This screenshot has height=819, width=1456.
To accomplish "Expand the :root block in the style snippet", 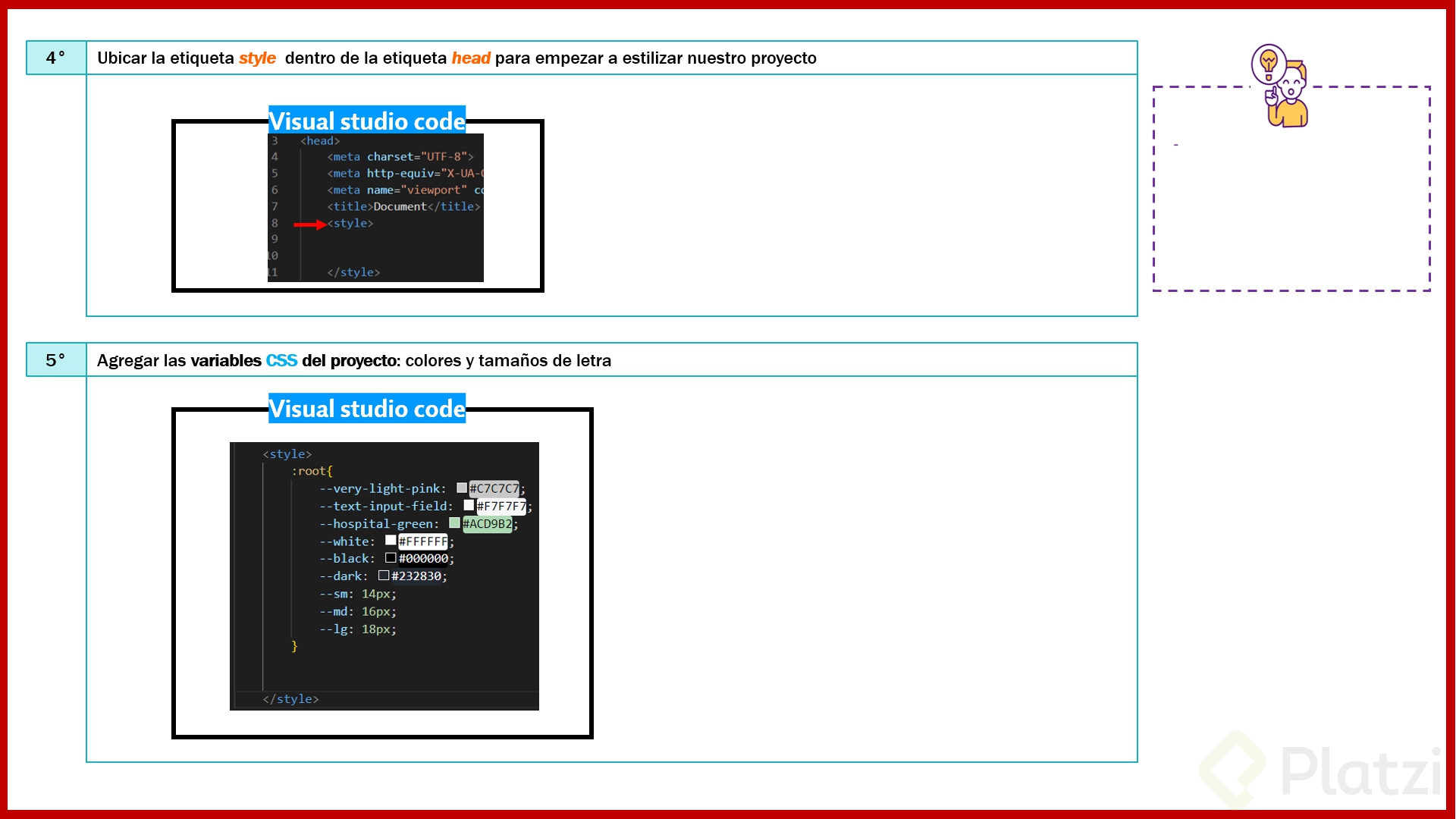I will pos(311,470).
